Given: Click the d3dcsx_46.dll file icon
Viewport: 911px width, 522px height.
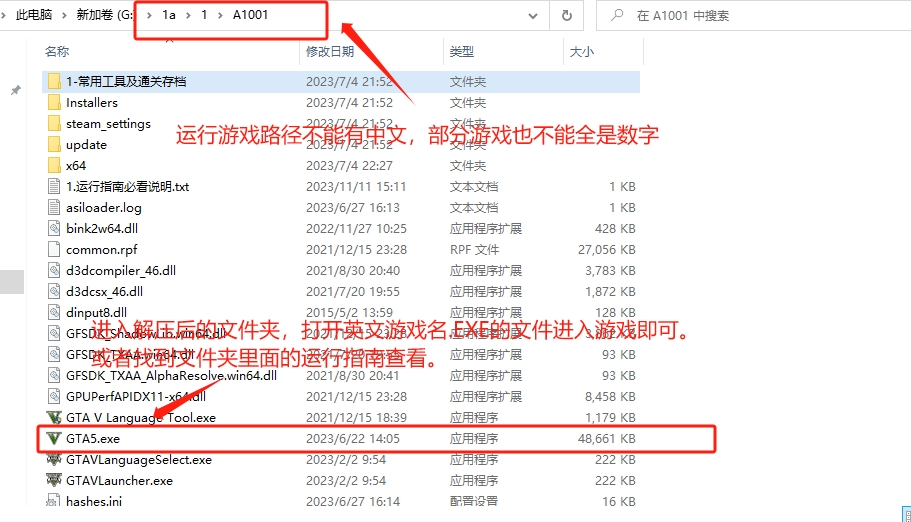Looking at the screenshot, I should pos(54,291).
